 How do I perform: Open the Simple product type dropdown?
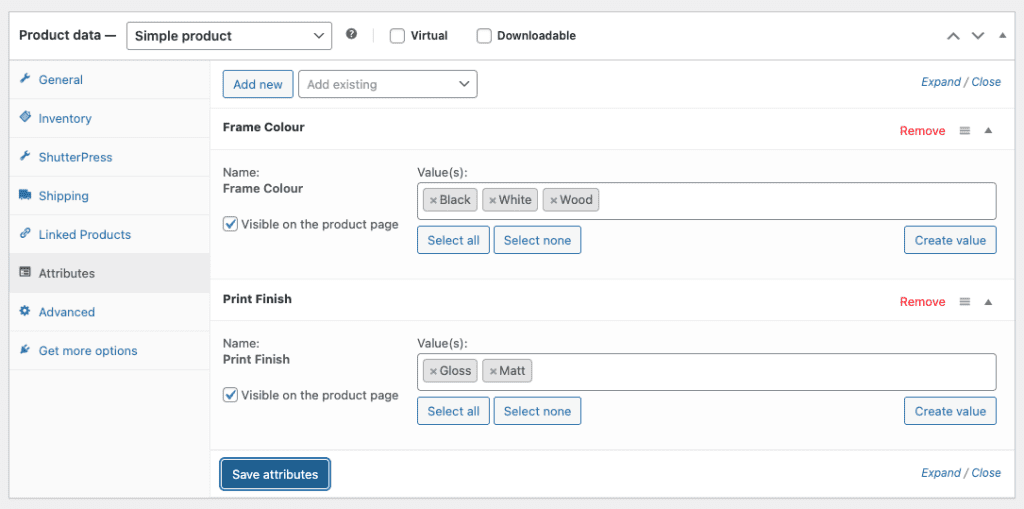click(229, 36)
